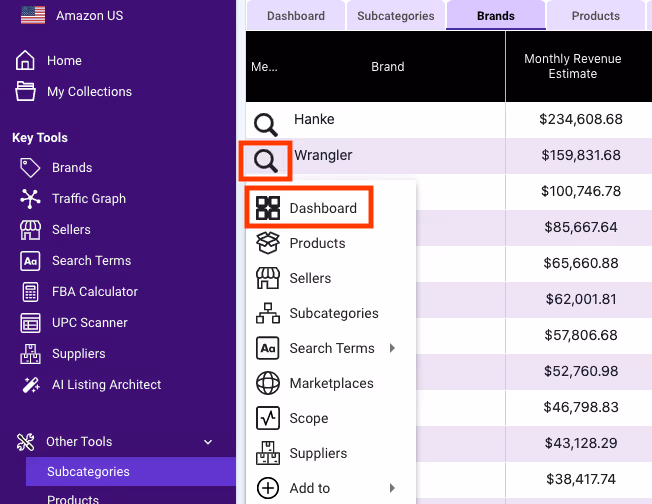Select Subcategories under Other Tools
Image resolution: width=652 pixels, height=504 pixels.
click(x=131, y=472)
